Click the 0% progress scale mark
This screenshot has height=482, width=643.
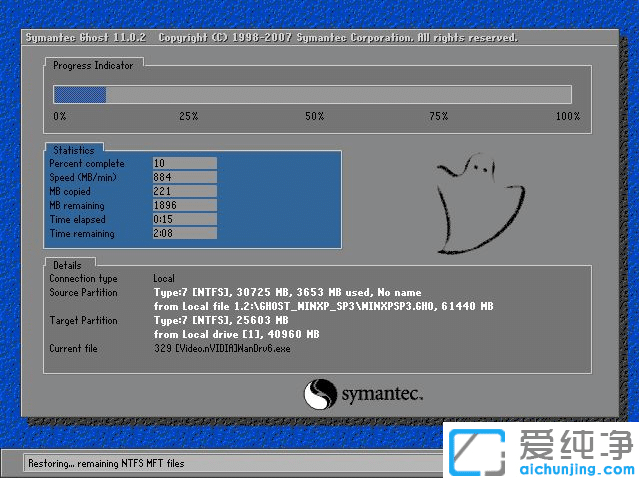tap(60, 116)
